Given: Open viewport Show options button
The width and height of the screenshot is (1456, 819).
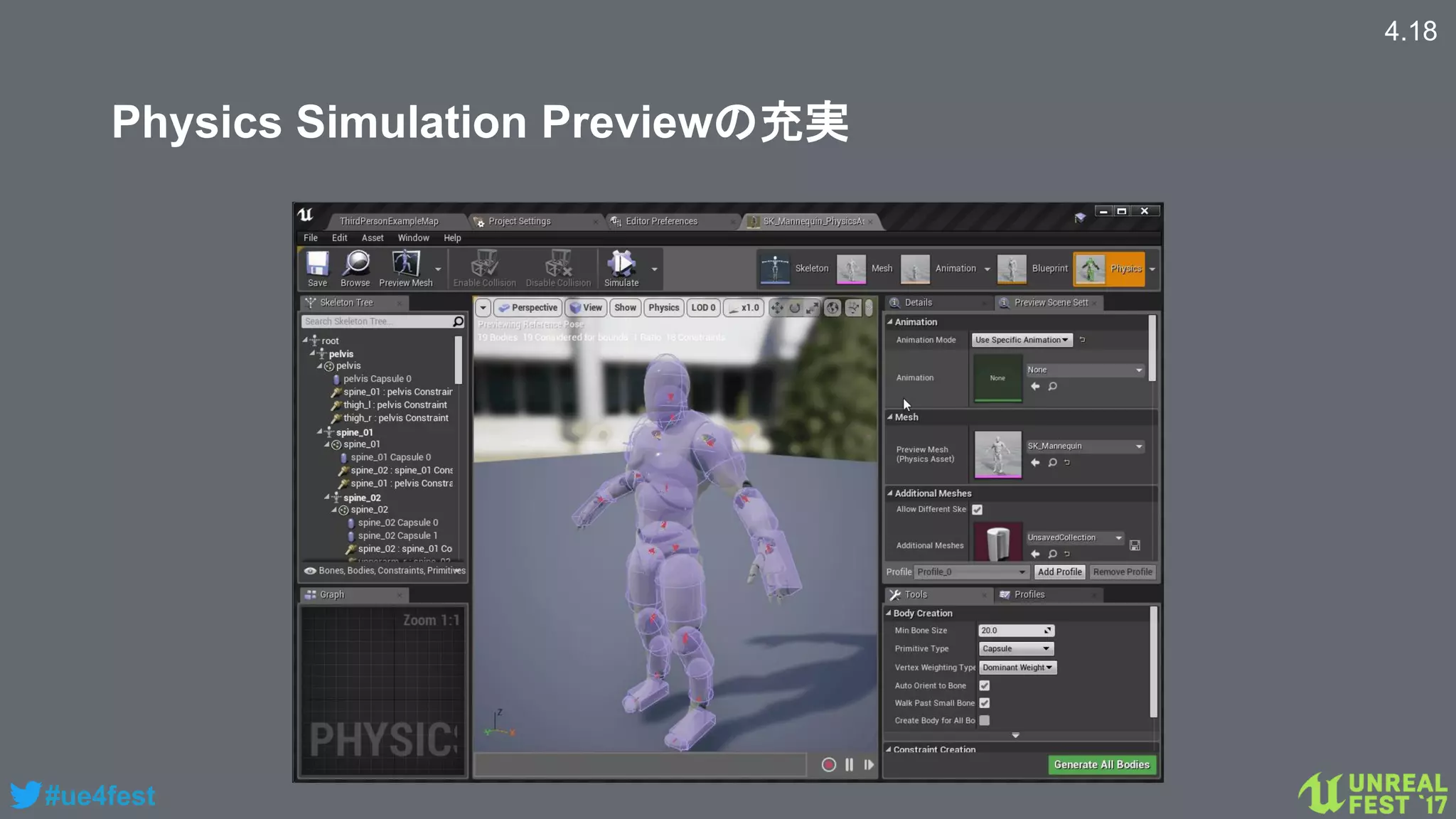Looking at the screenshot, I should [625, 308].
